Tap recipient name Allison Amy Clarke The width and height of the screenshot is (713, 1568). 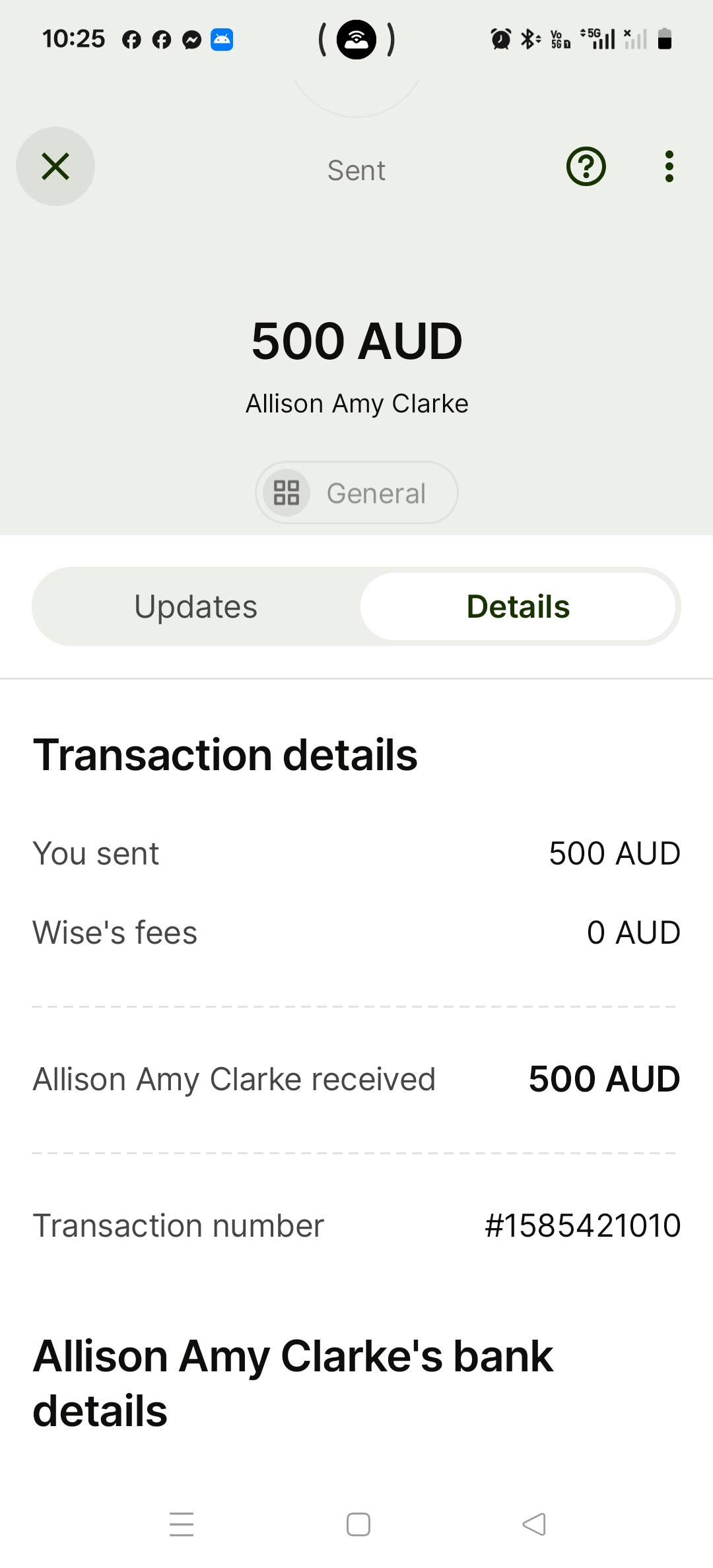tap(356, 403)
